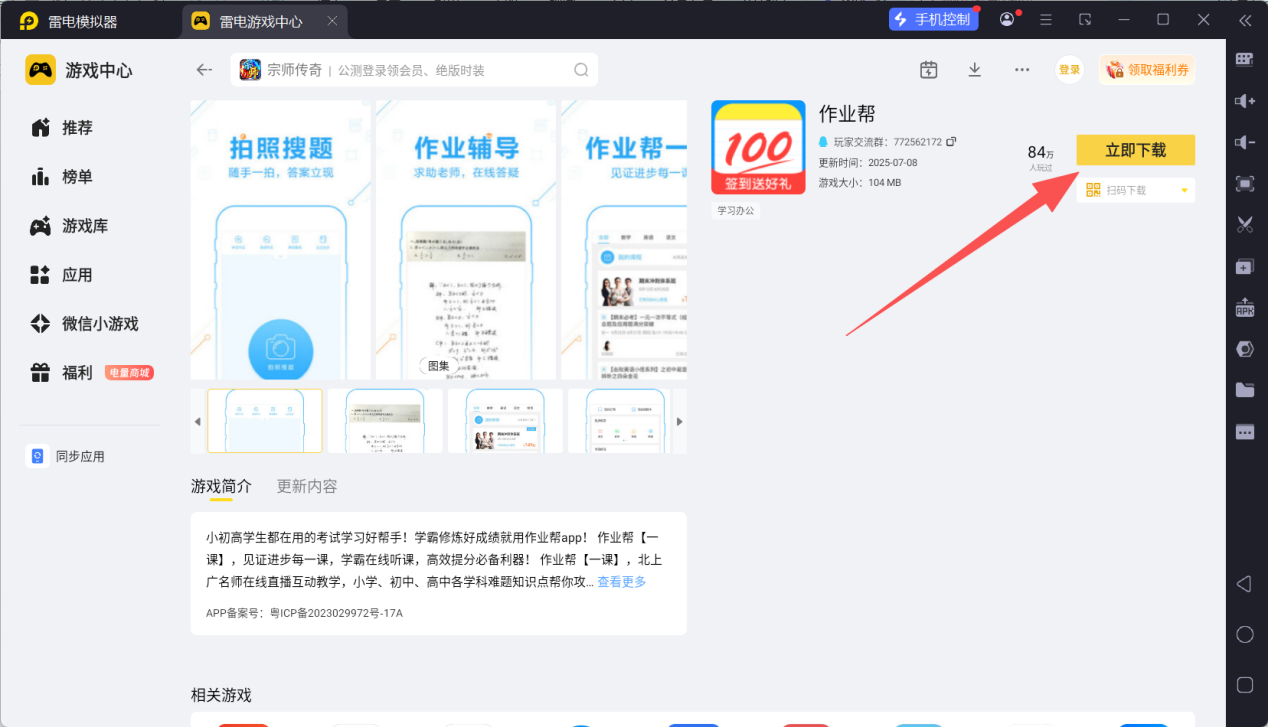The image size is (1268, 727).
Task: Switch to the 游戏简介 tab
Action: 221,486
